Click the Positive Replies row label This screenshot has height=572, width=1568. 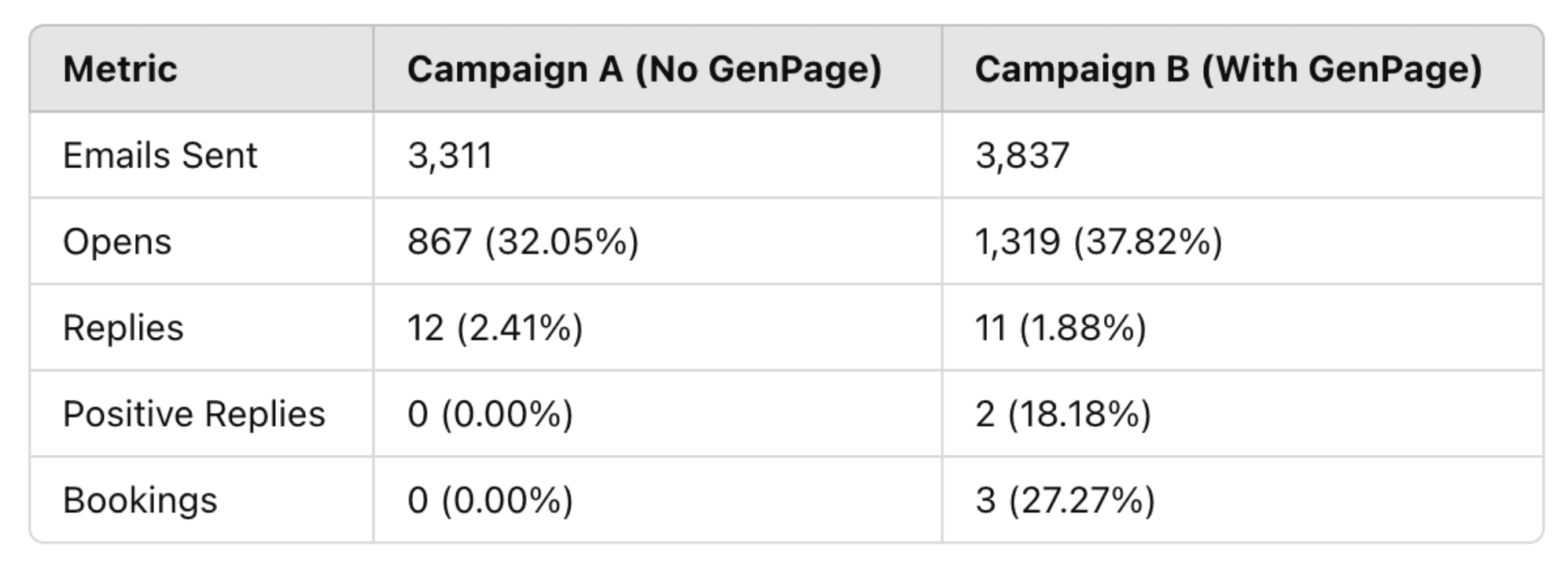[193, 414]
